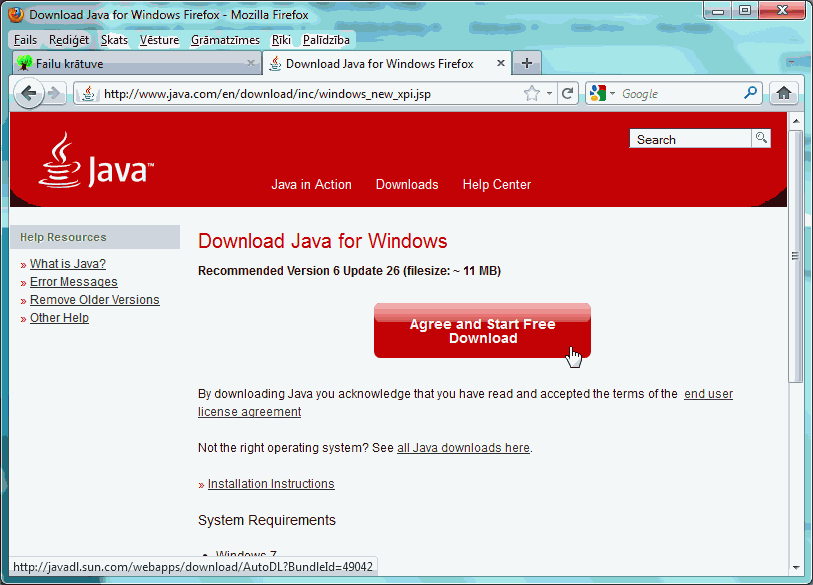Click the Firefox icon in the title bar
The width and height of the screenshot is (813, 585).
pos(16,14)
